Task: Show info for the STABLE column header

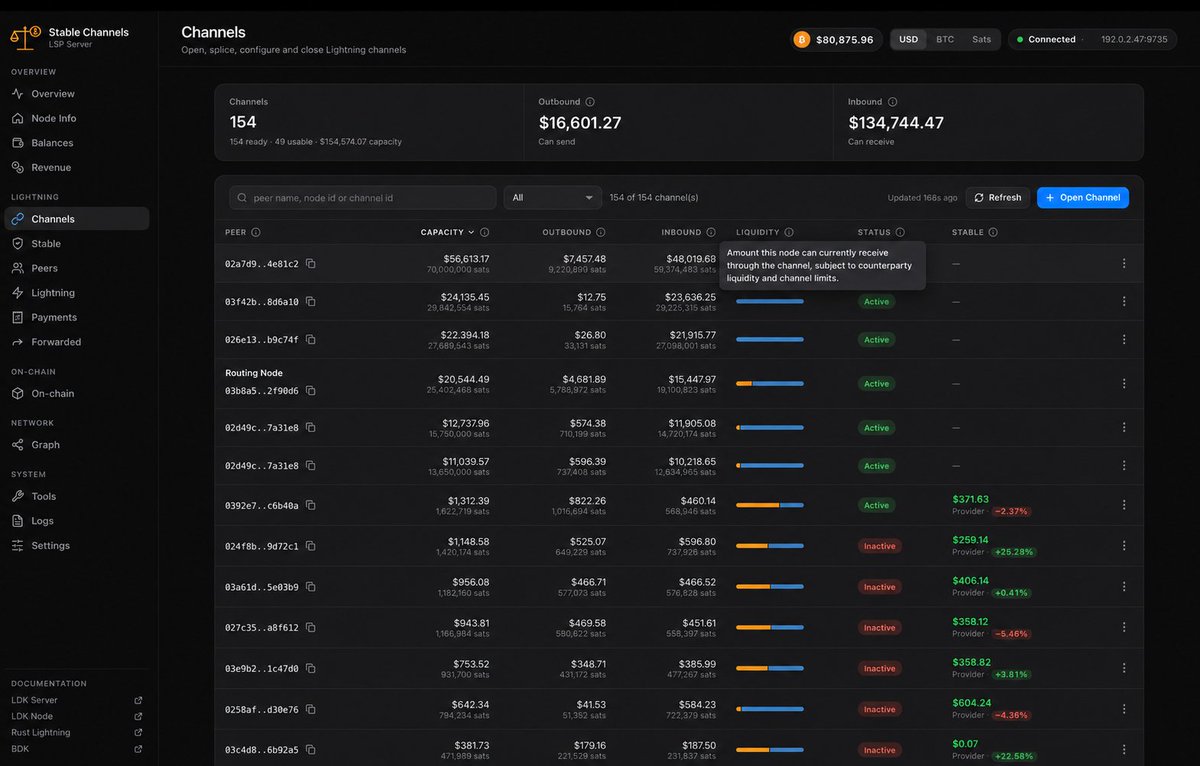Action: pyautogui.click(x=993, y=233)
